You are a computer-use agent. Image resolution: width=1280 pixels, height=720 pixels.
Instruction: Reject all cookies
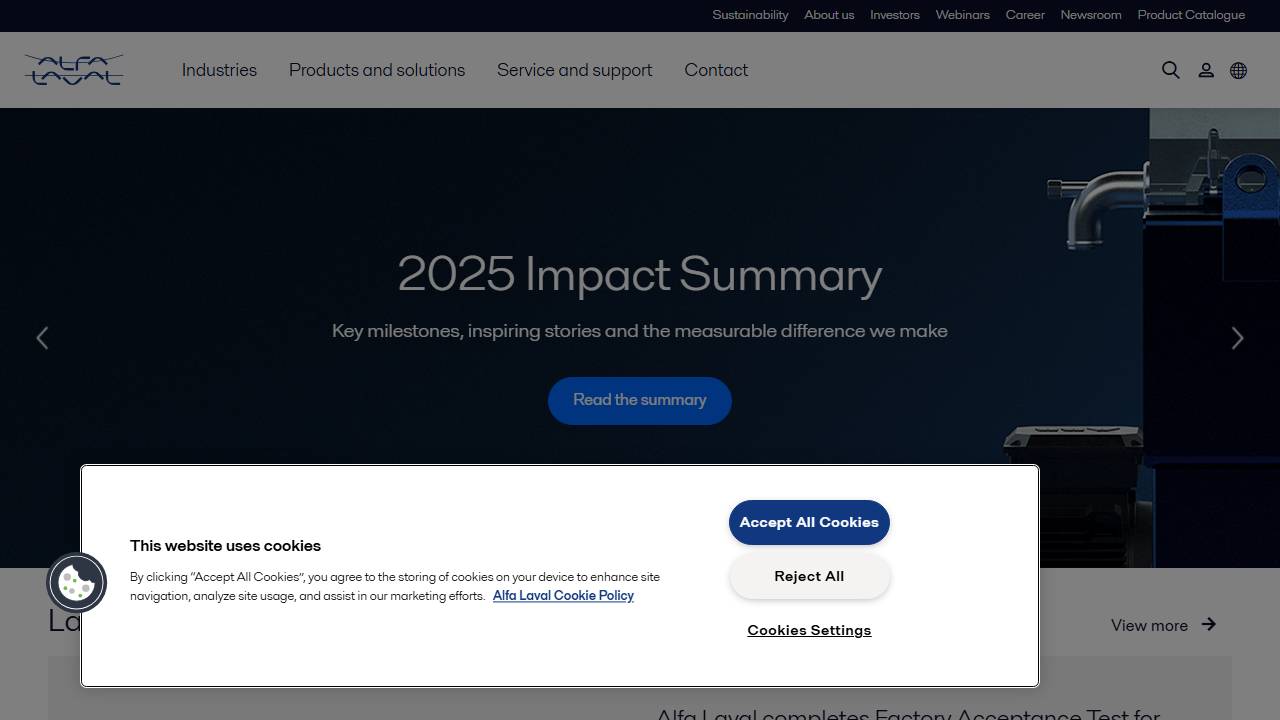[809, 576]
